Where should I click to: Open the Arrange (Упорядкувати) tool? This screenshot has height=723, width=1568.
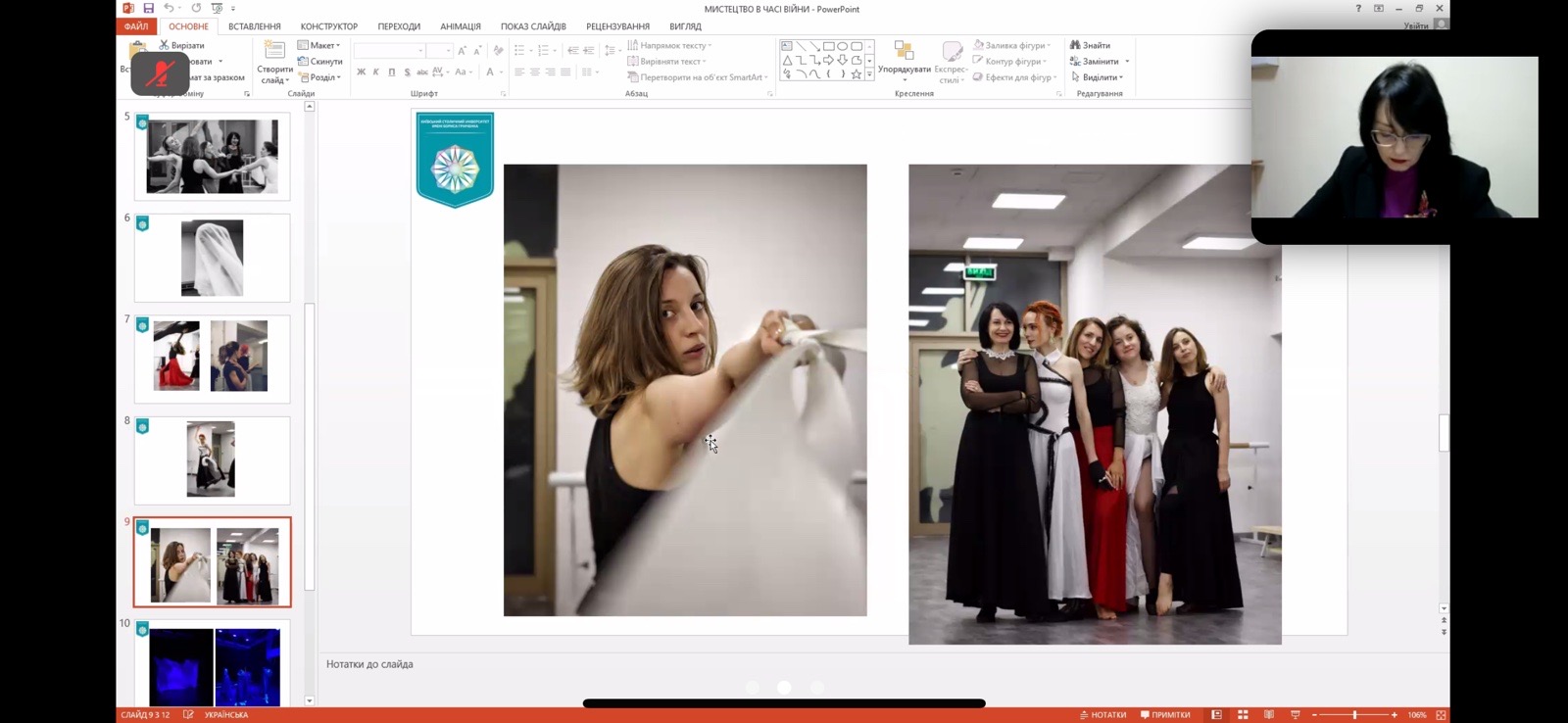(904, 59)
